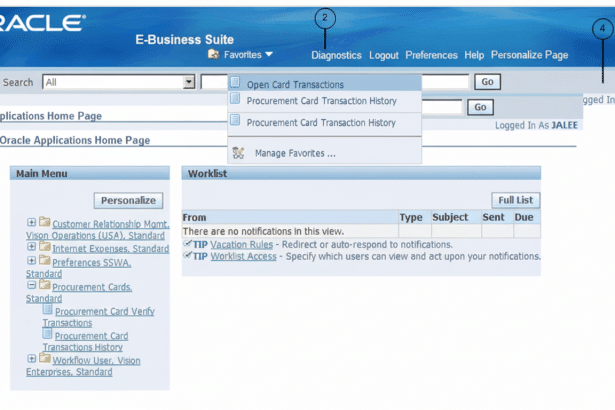Open the Help link
Screen dimensions: 615x410
[x=474, y=55]
